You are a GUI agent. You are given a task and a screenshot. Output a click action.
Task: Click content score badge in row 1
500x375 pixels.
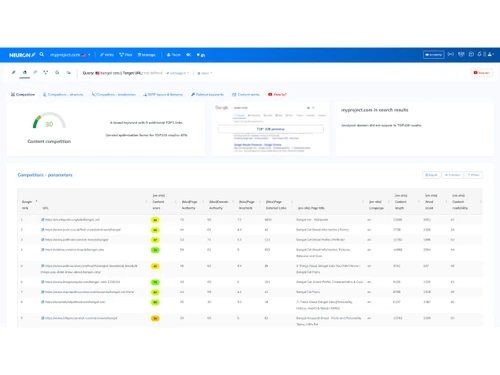[x=155, y=220]
